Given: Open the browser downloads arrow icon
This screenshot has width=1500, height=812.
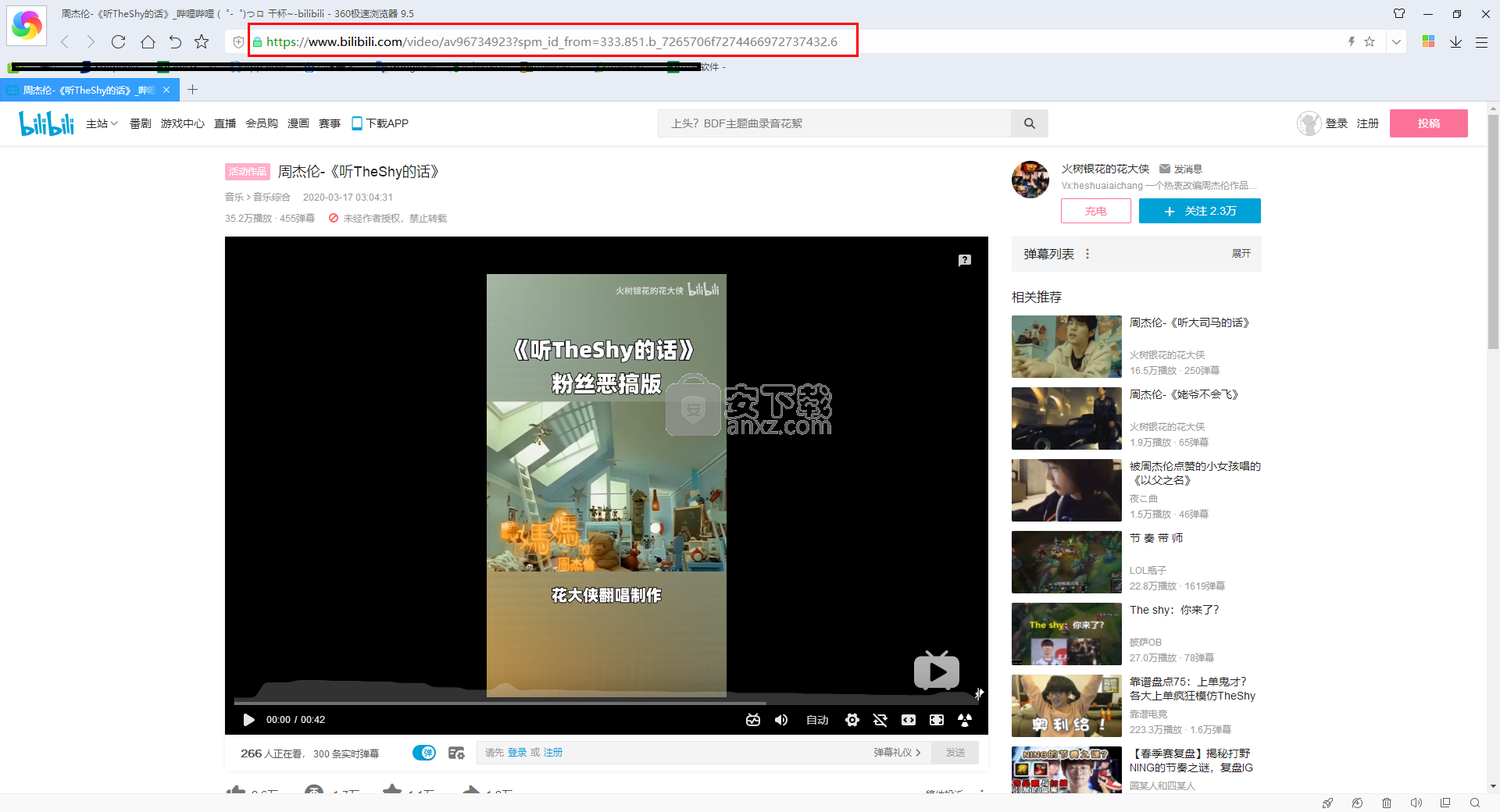Looking at the screenshot, I should tap(1455, 42).
